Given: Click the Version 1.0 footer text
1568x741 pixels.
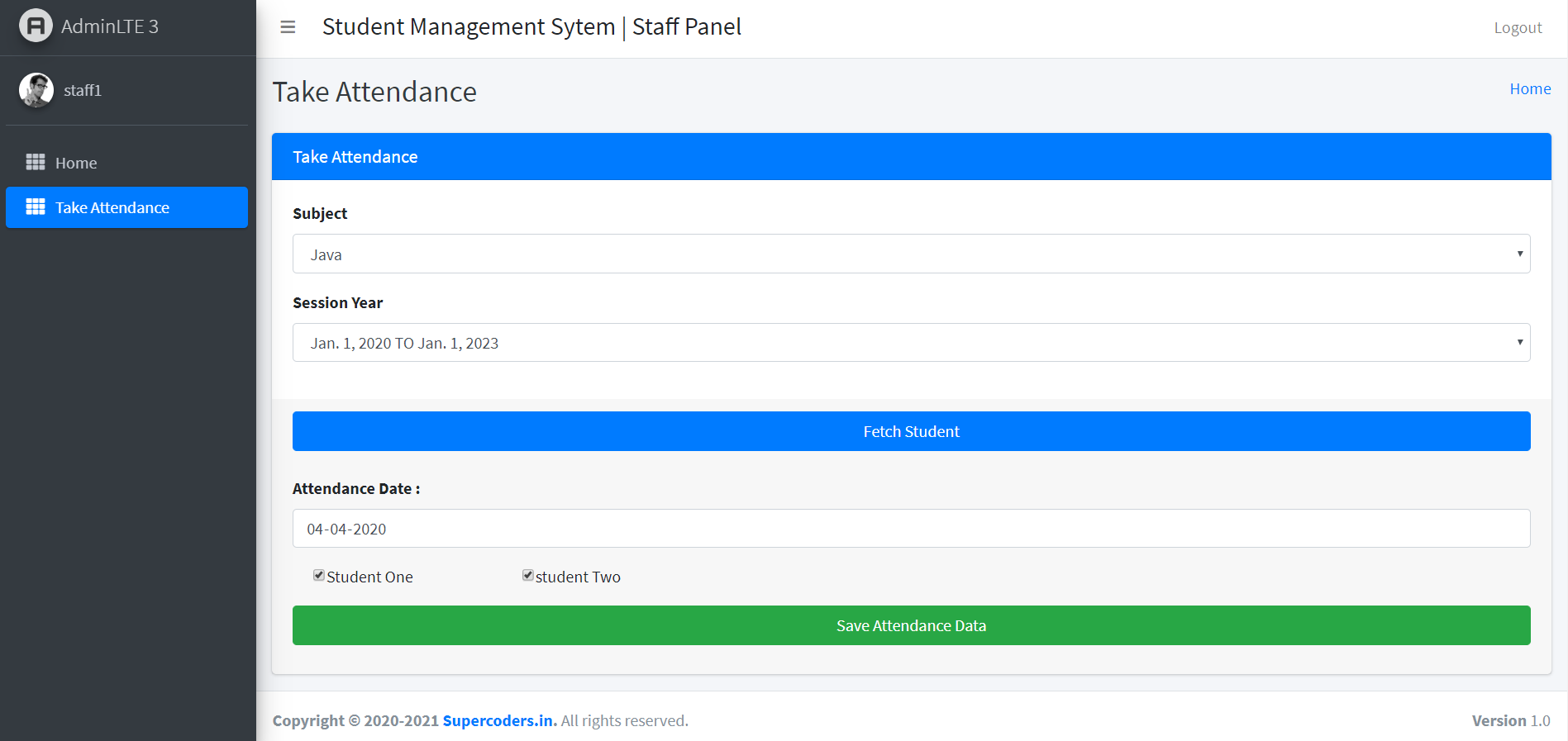Looking at the screenshot, I should click(1511, 720).
